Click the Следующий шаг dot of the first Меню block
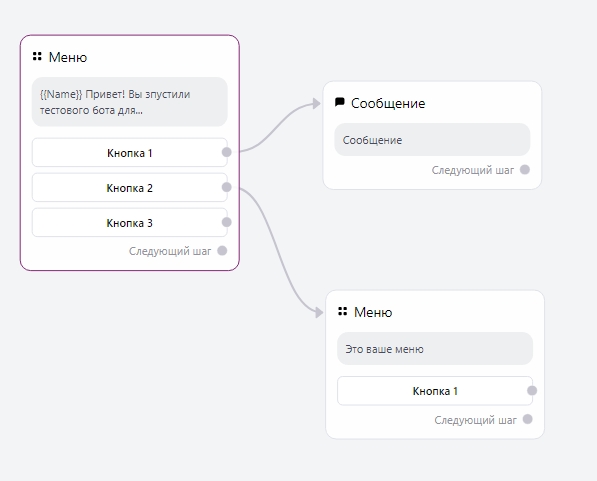This screenshot has width=597, height=481. 222,251
